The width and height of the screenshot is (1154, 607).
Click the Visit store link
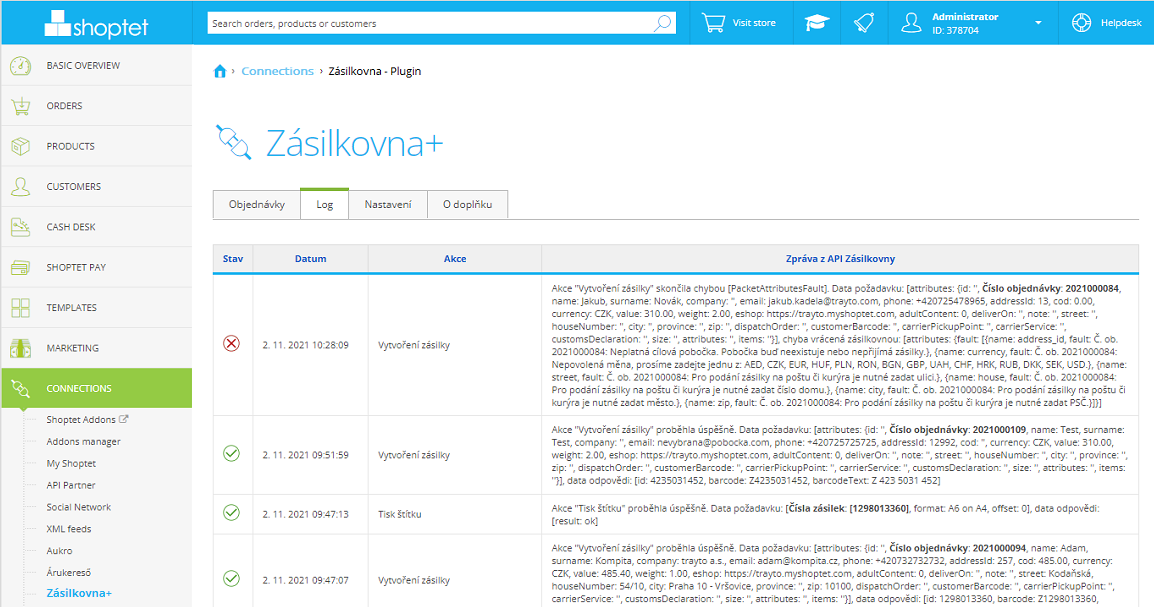pyautogui.click(x=754, y=23)
